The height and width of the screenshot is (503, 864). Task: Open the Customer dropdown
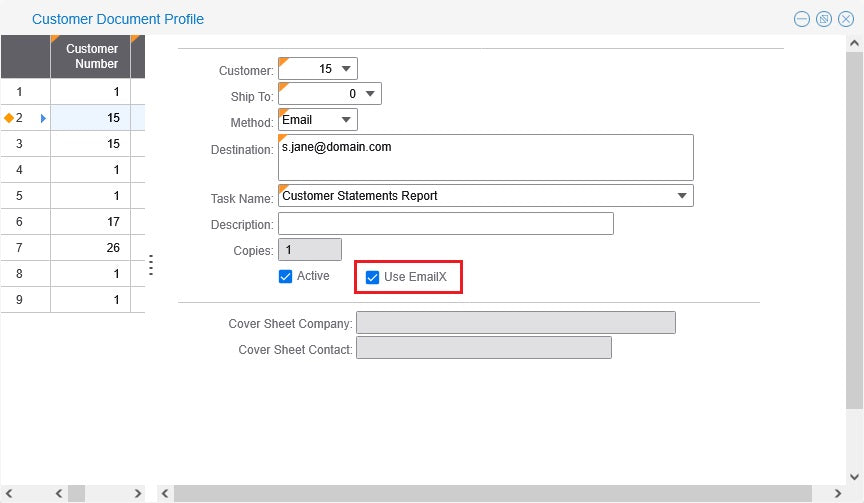[346, 69]
